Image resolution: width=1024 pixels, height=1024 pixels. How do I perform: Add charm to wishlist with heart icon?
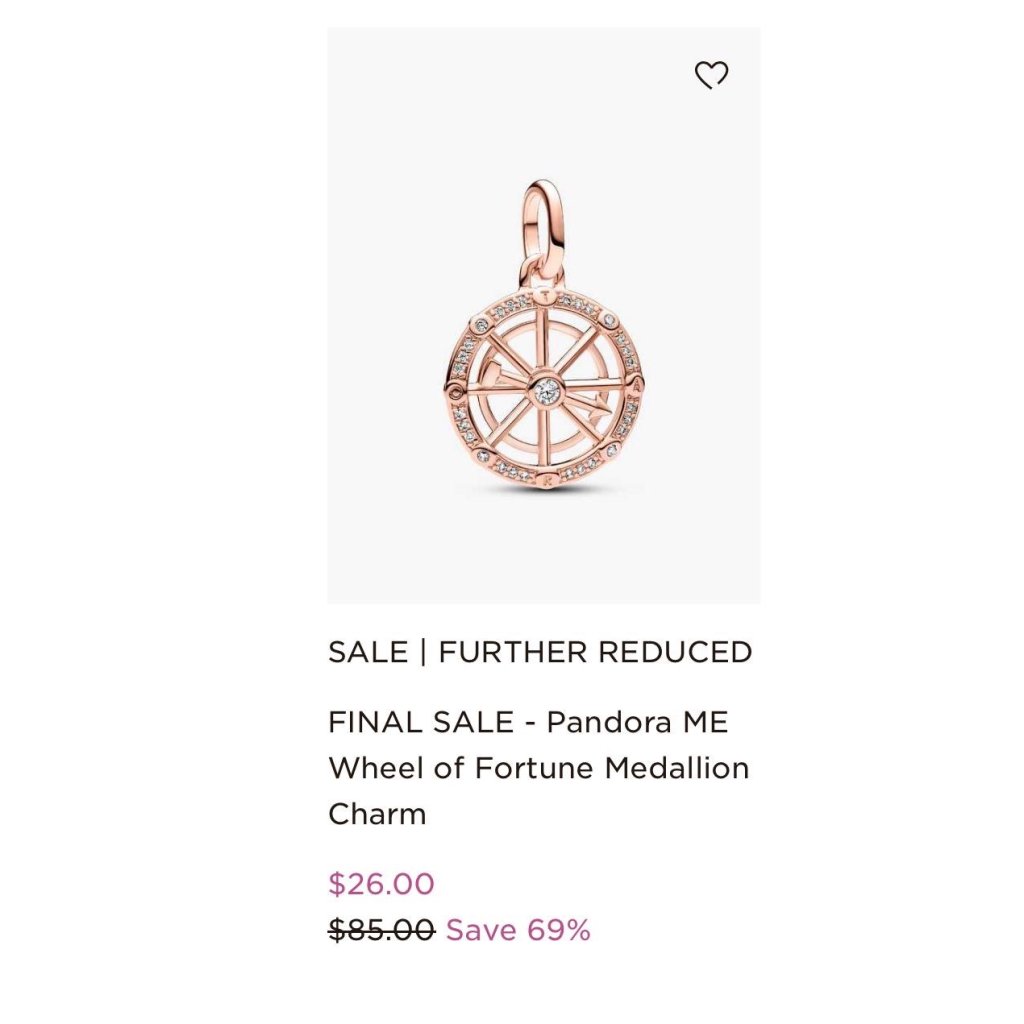pos(711,74)
